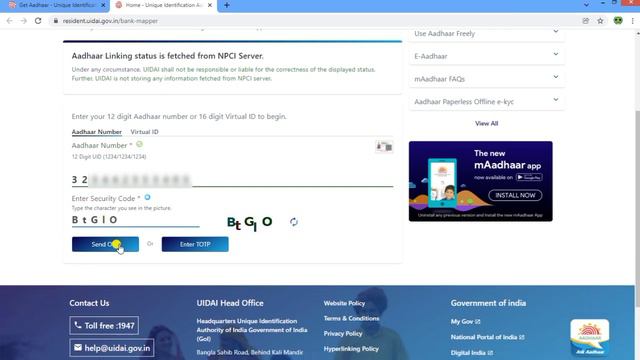Image resolution: width=640 pixels, height=360 pixels.
Task: Click the security code input field
Action: tap(136, 220)
